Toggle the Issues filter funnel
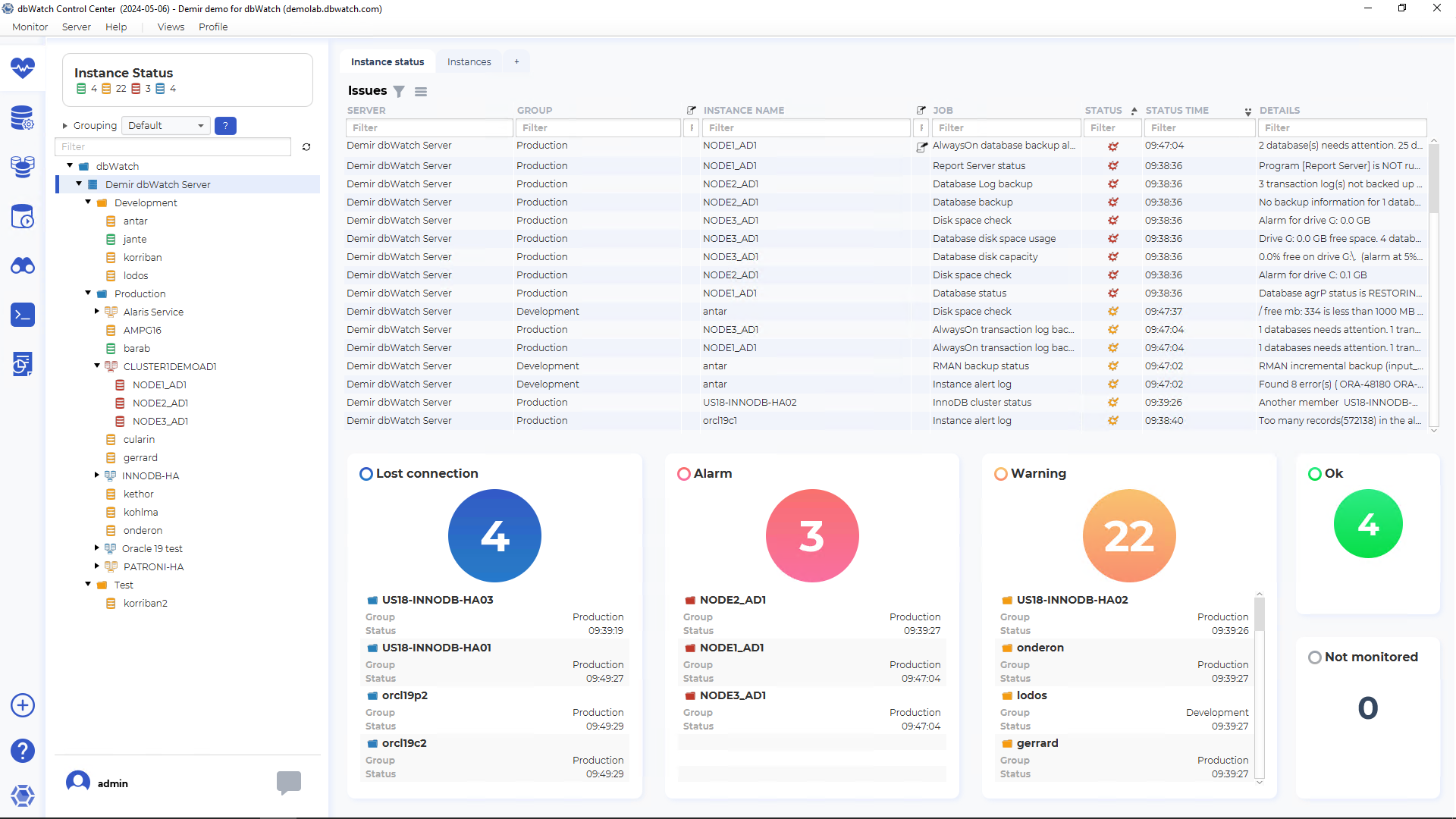 click(x=399, y=91)
